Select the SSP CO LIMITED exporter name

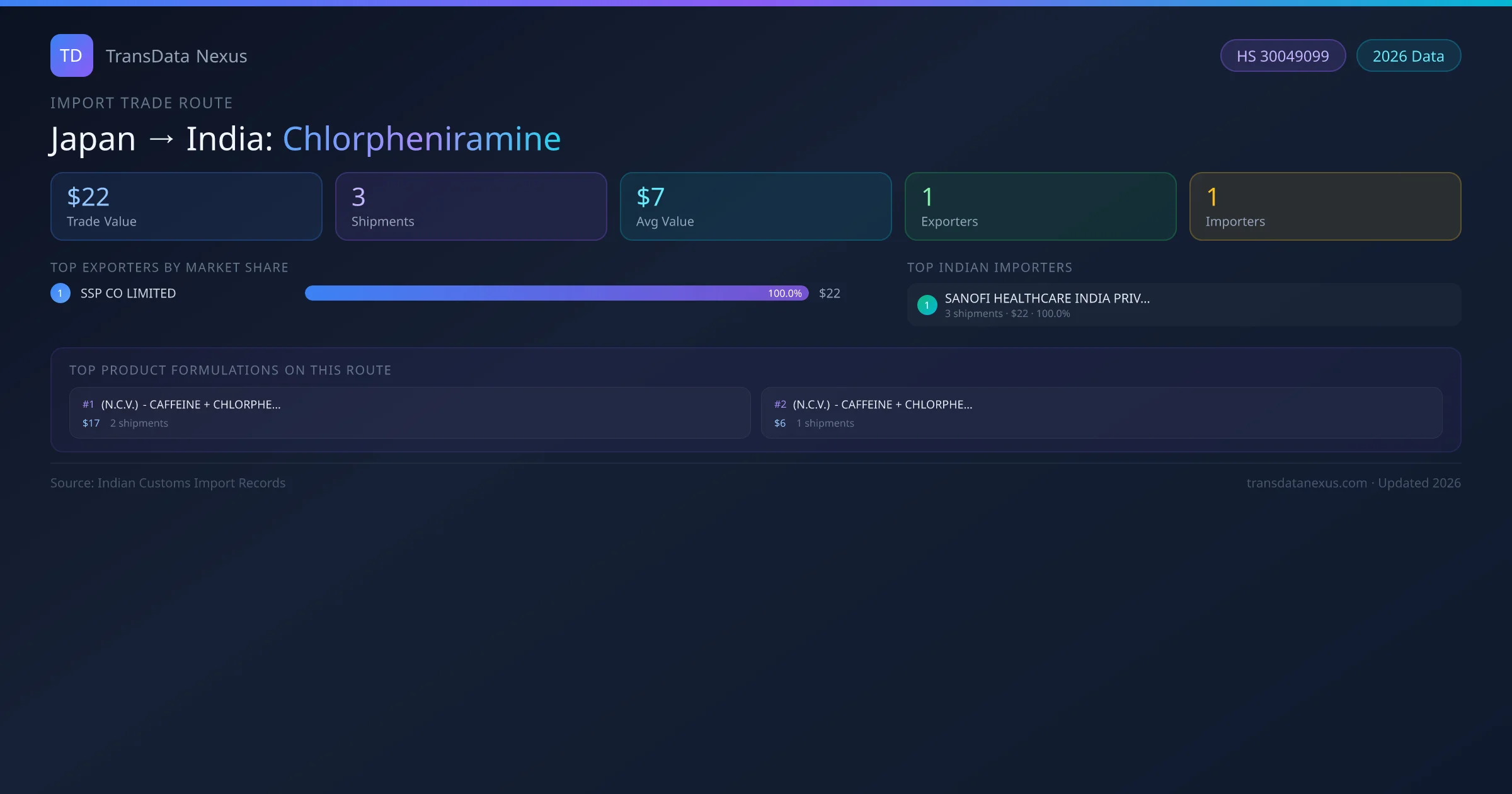pos(128,292)
